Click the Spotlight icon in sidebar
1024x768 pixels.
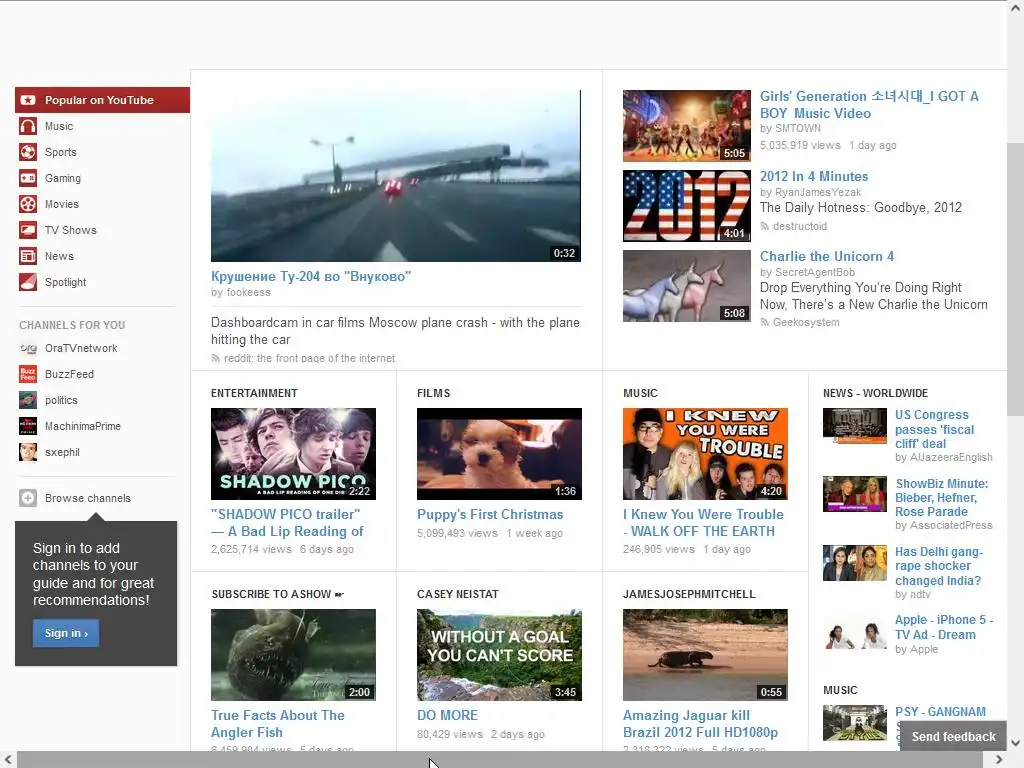pyautogui.click(x=27, y=282)
